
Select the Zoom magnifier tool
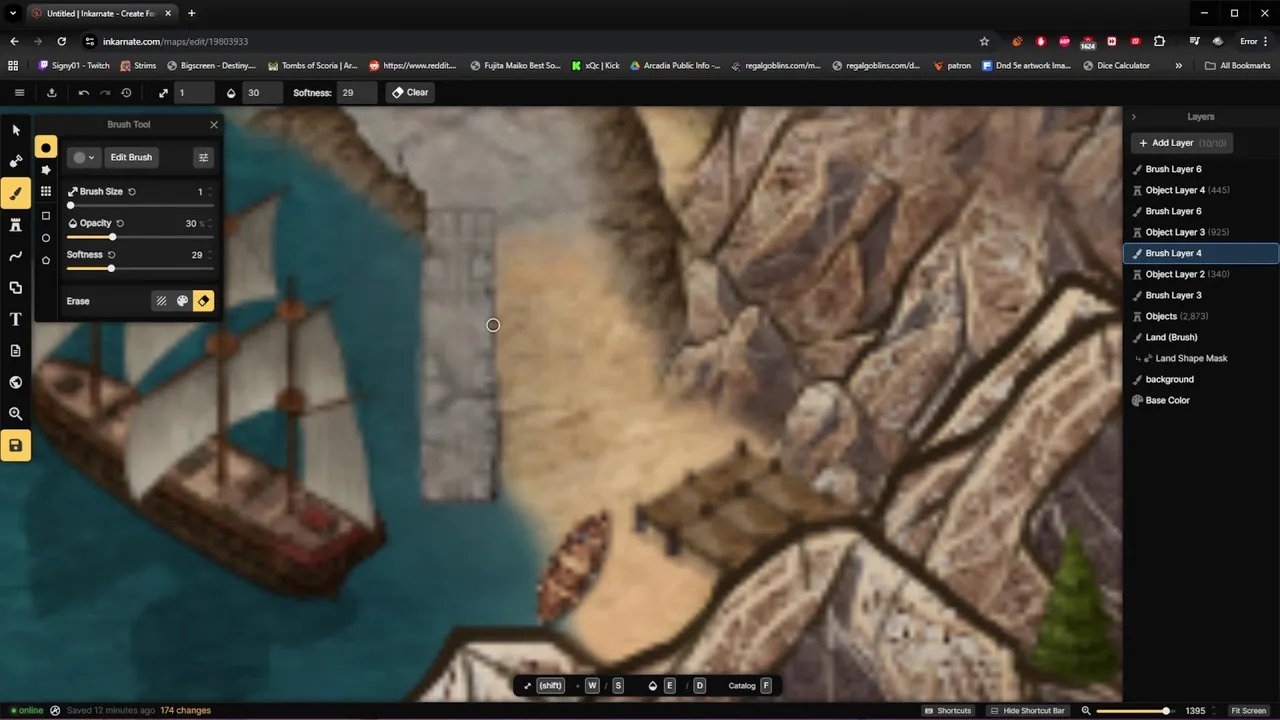click(15, 414)
